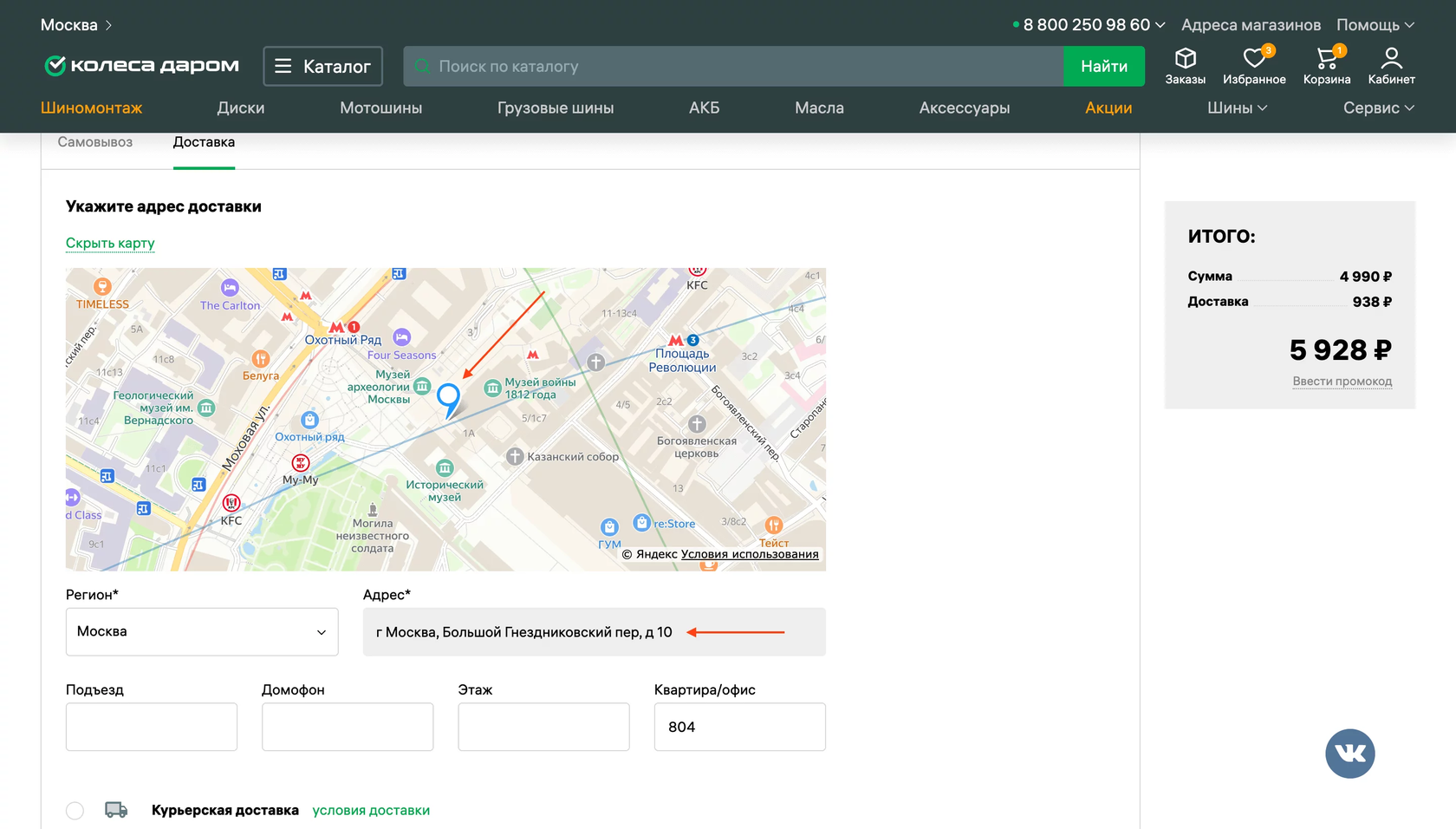Open Акции menu item
Screen dimensions: 1456x829
pos(1109,108)
